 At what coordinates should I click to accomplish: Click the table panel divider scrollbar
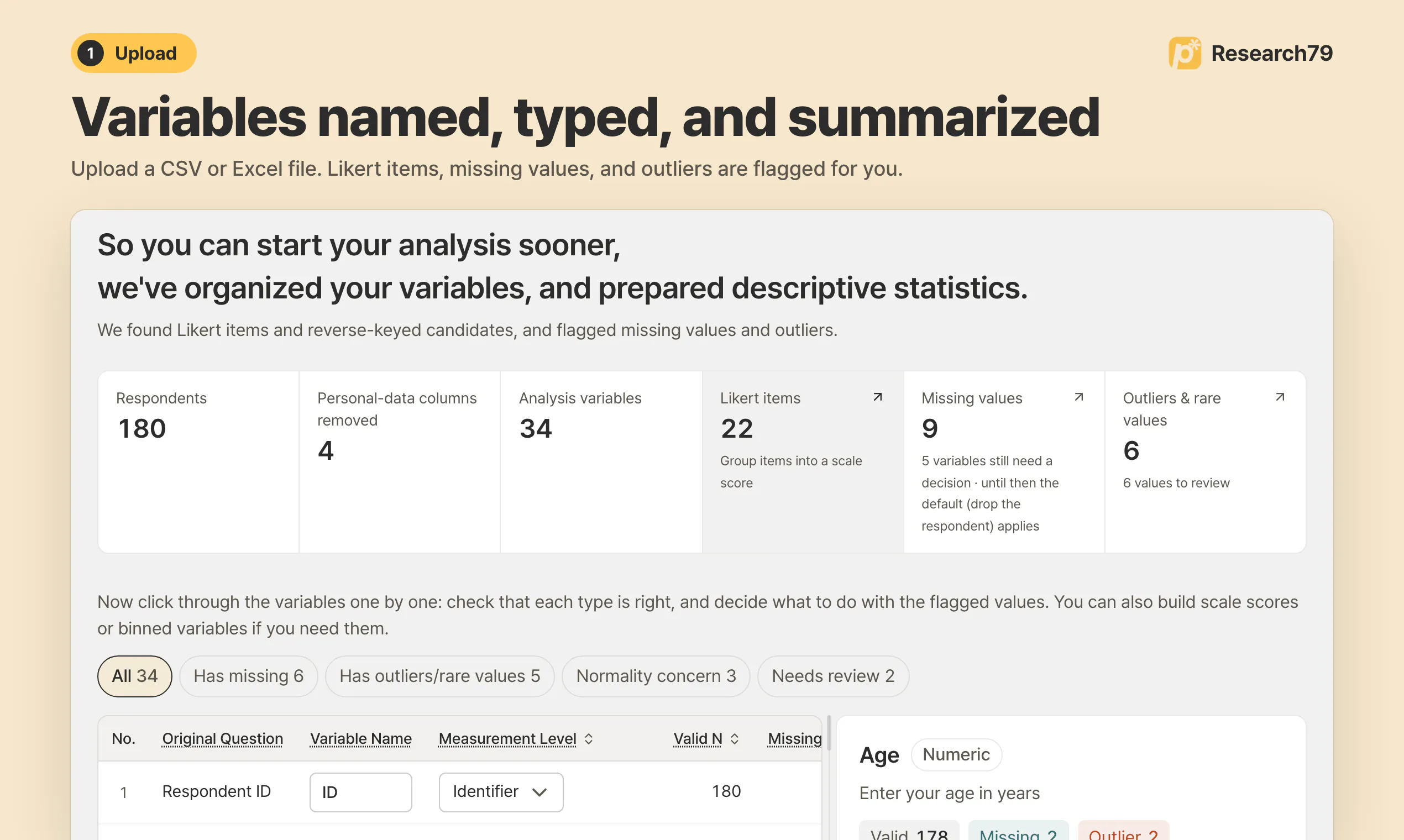(x=829, y=733)
